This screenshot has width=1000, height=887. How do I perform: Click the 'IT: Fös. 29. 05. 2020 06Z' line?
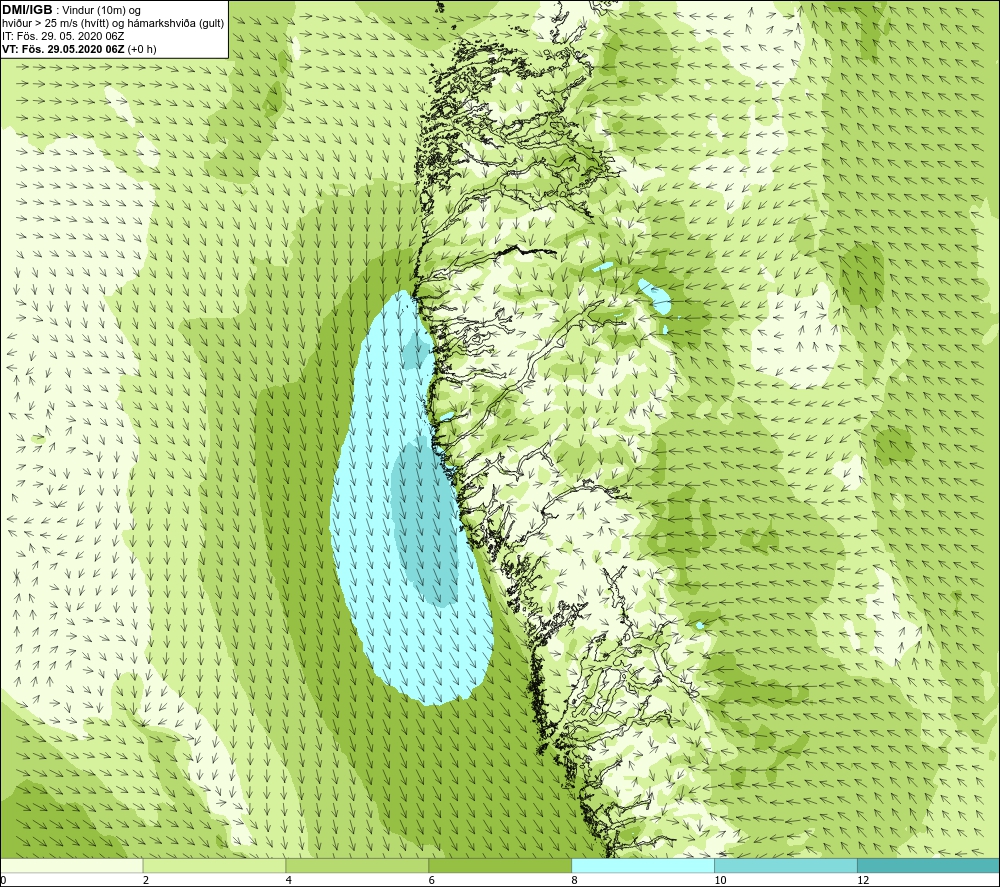63,36
